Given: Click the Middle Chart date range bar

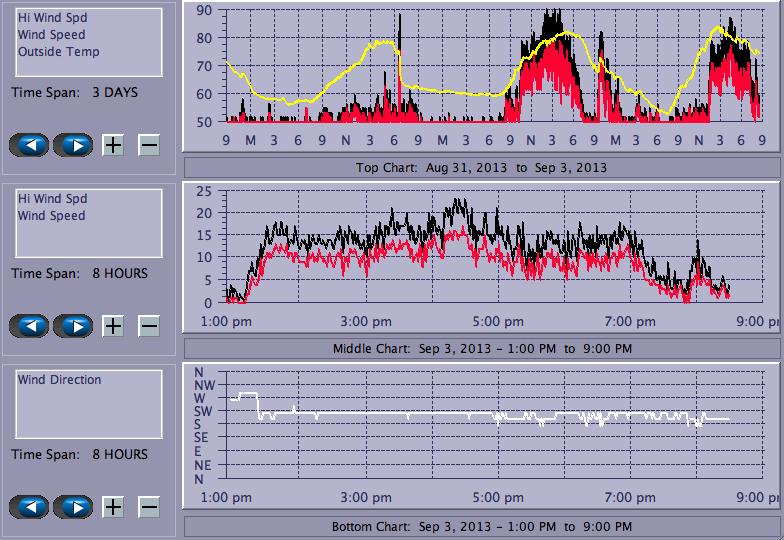Looking at the screenshot, I should 481,348.
